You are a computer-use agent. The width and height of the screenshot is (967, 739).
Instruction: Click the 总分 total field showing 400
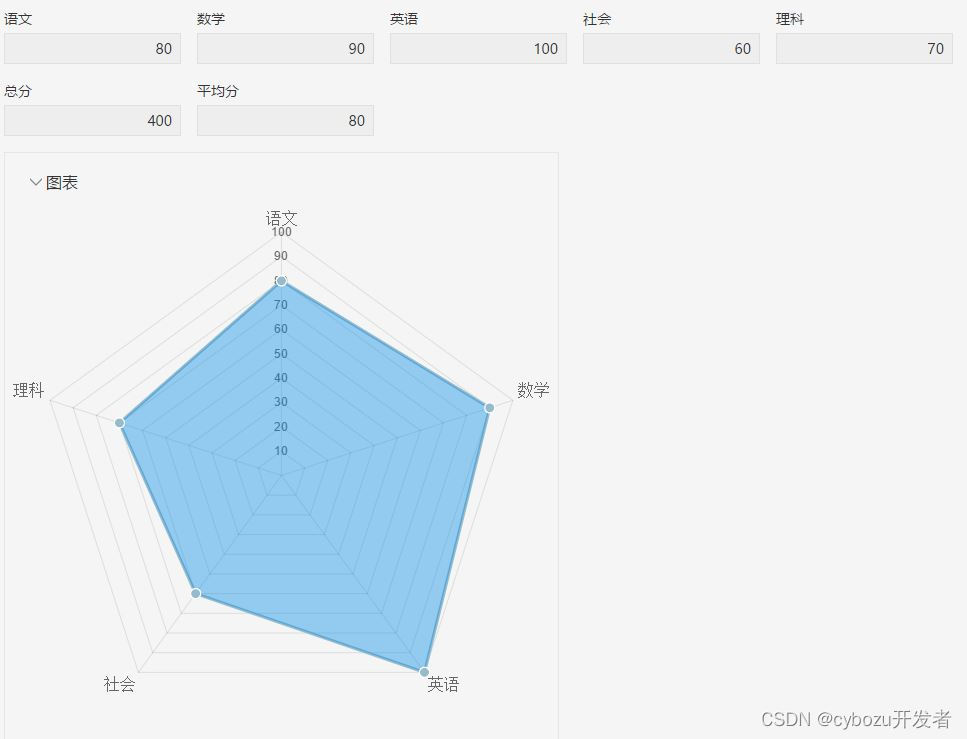[92, 120]
